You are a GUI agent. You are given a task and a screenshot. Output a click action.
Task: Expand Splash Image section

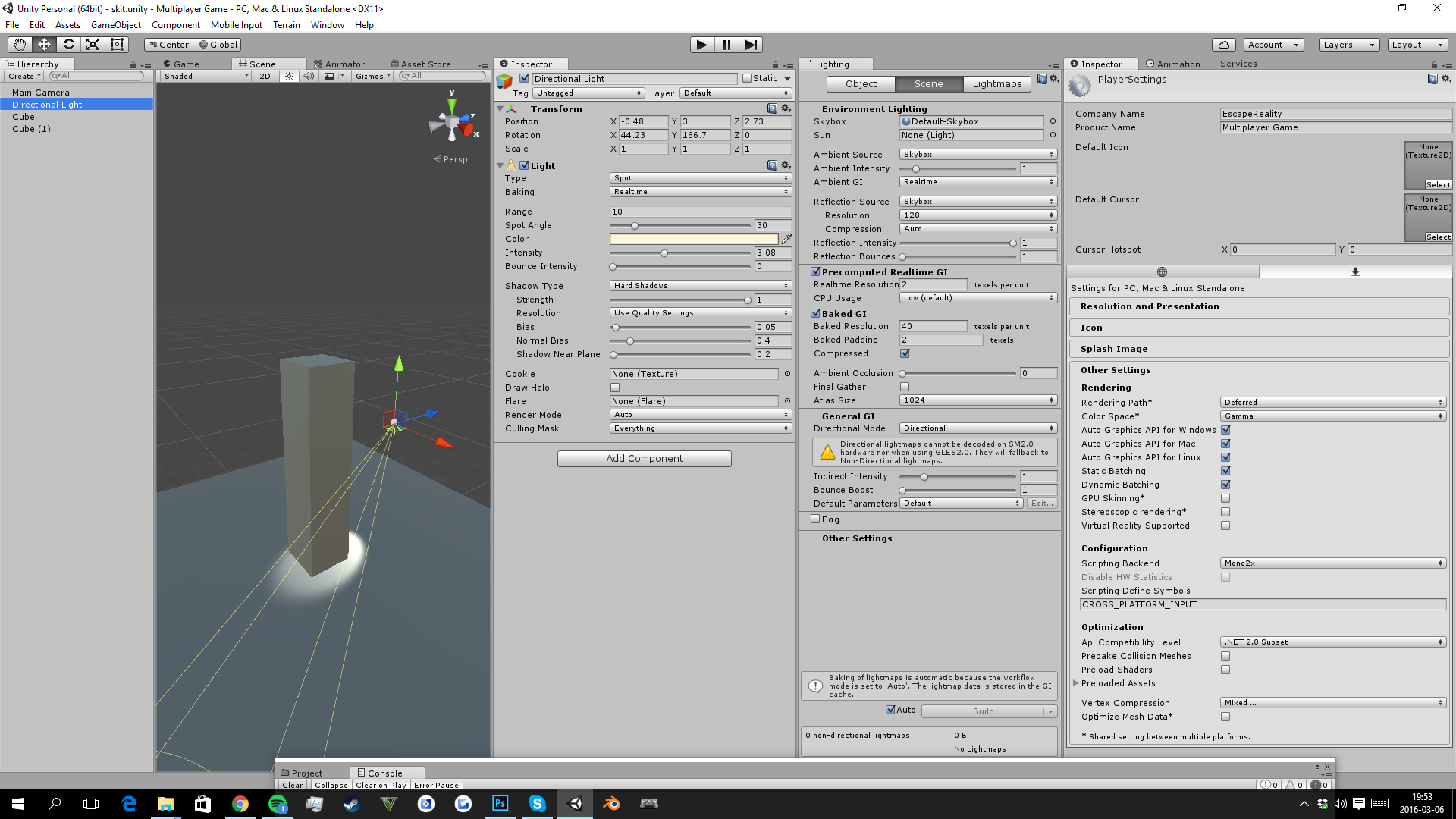coord(1259,349)
